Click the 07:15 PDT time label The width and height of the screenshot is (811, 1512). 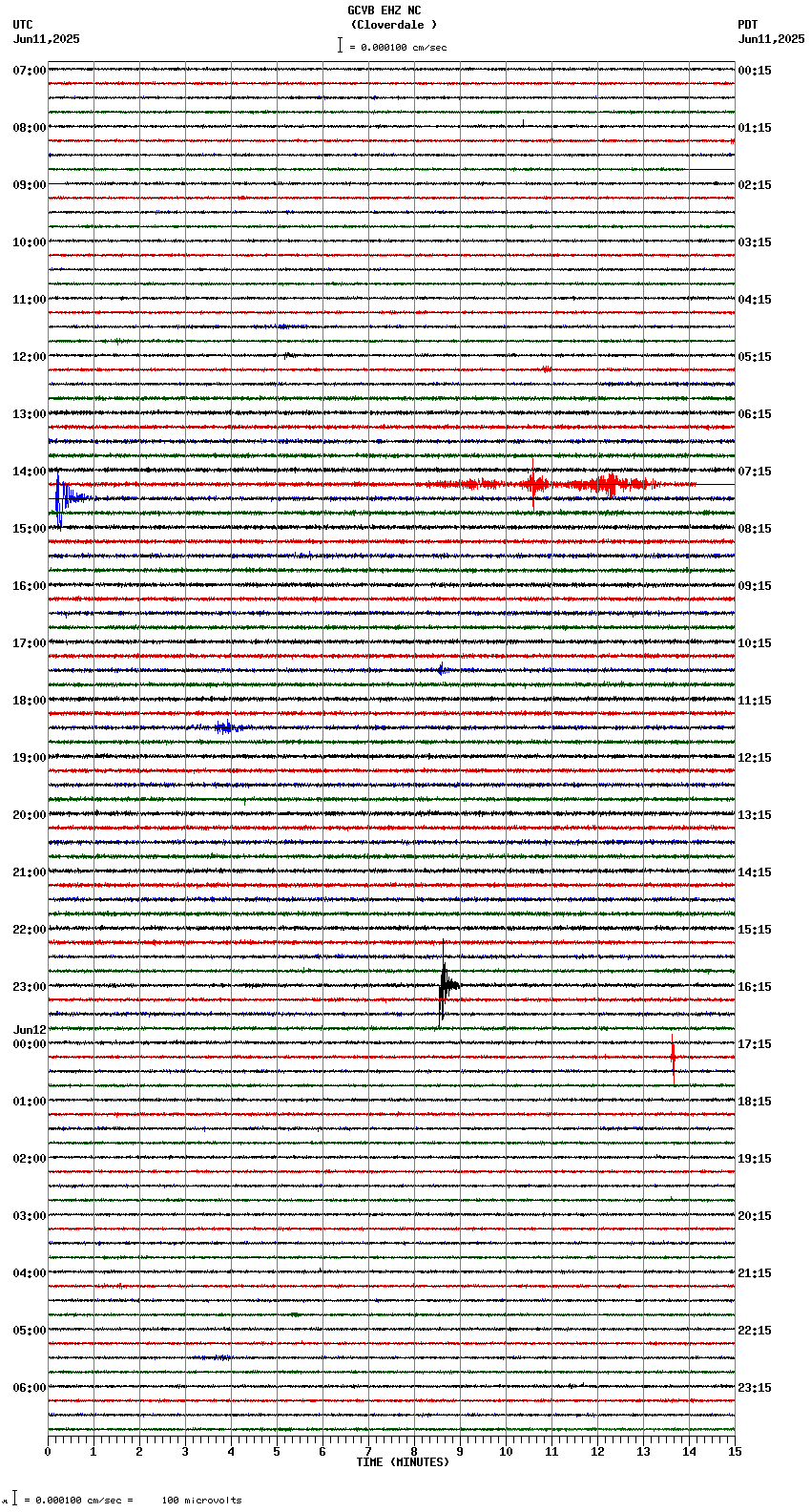[755, 472]
